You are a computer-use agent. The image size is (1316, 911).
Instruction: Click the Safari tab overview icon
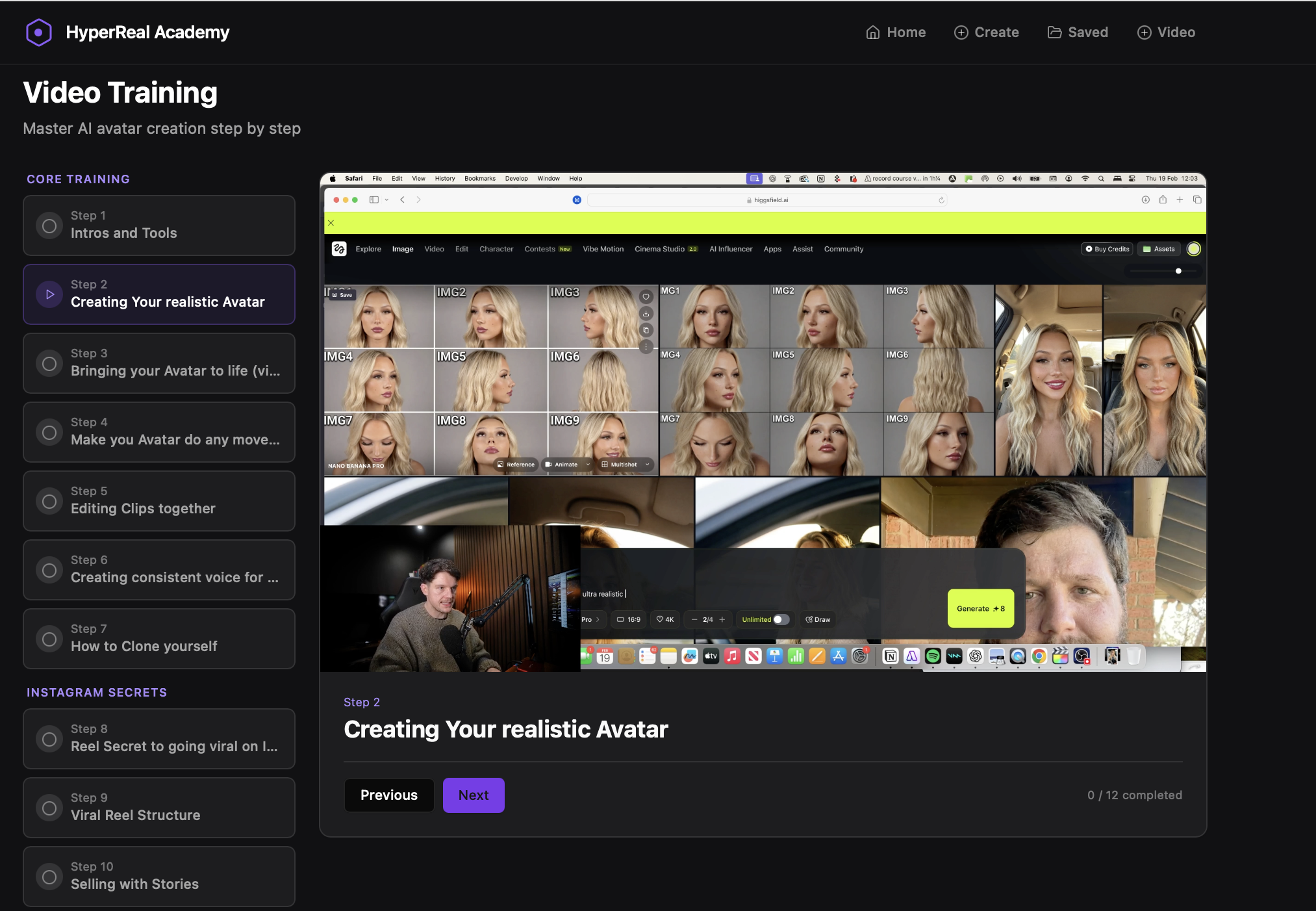[1197, 199]
